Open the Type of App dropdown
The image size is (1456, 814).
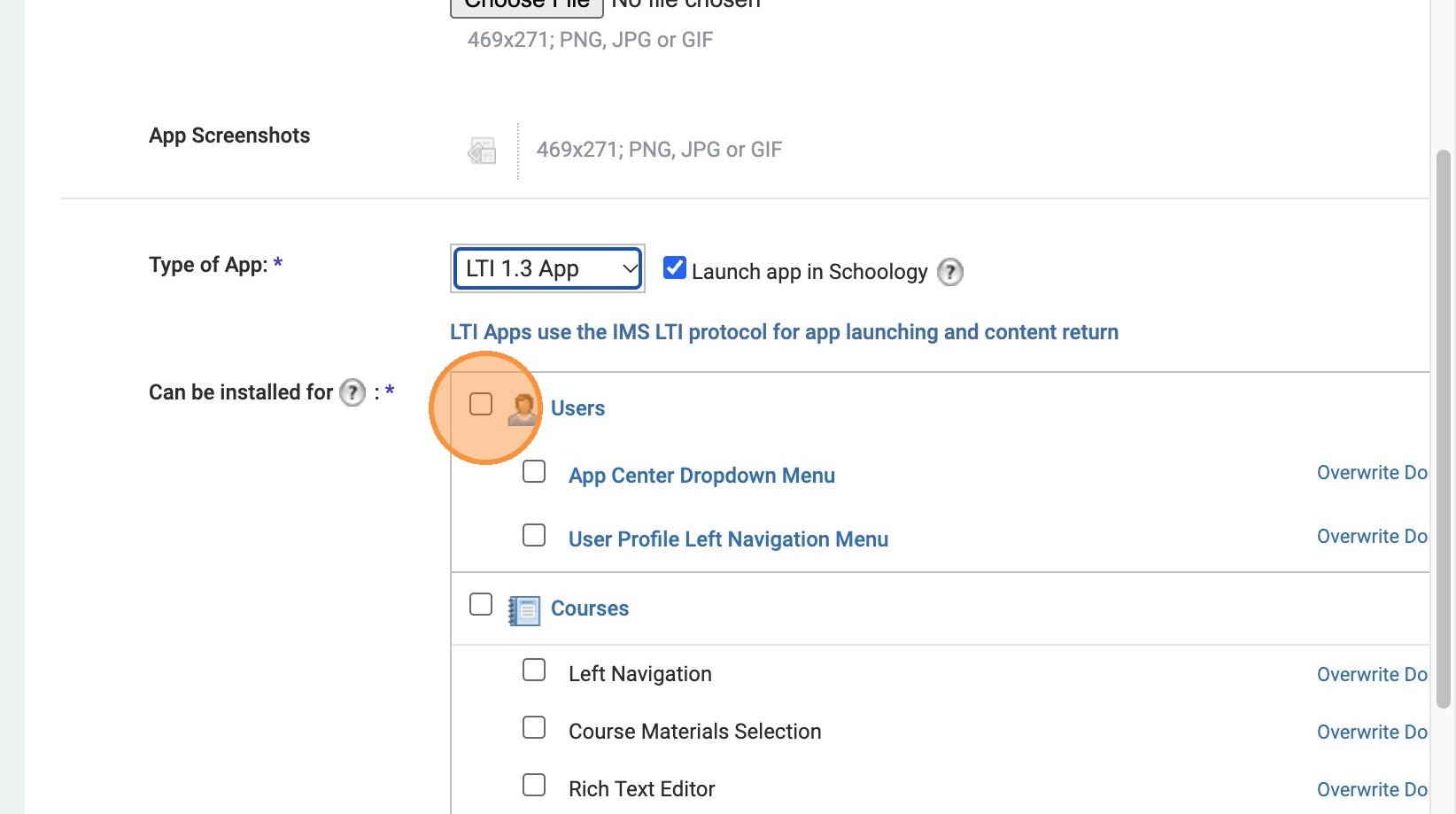click(547, 268)
